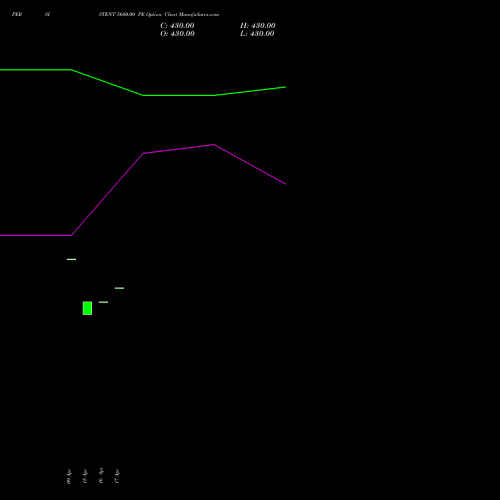
Task: Click the 17 Apr date axis label
Action: click(x=117, y=476)
